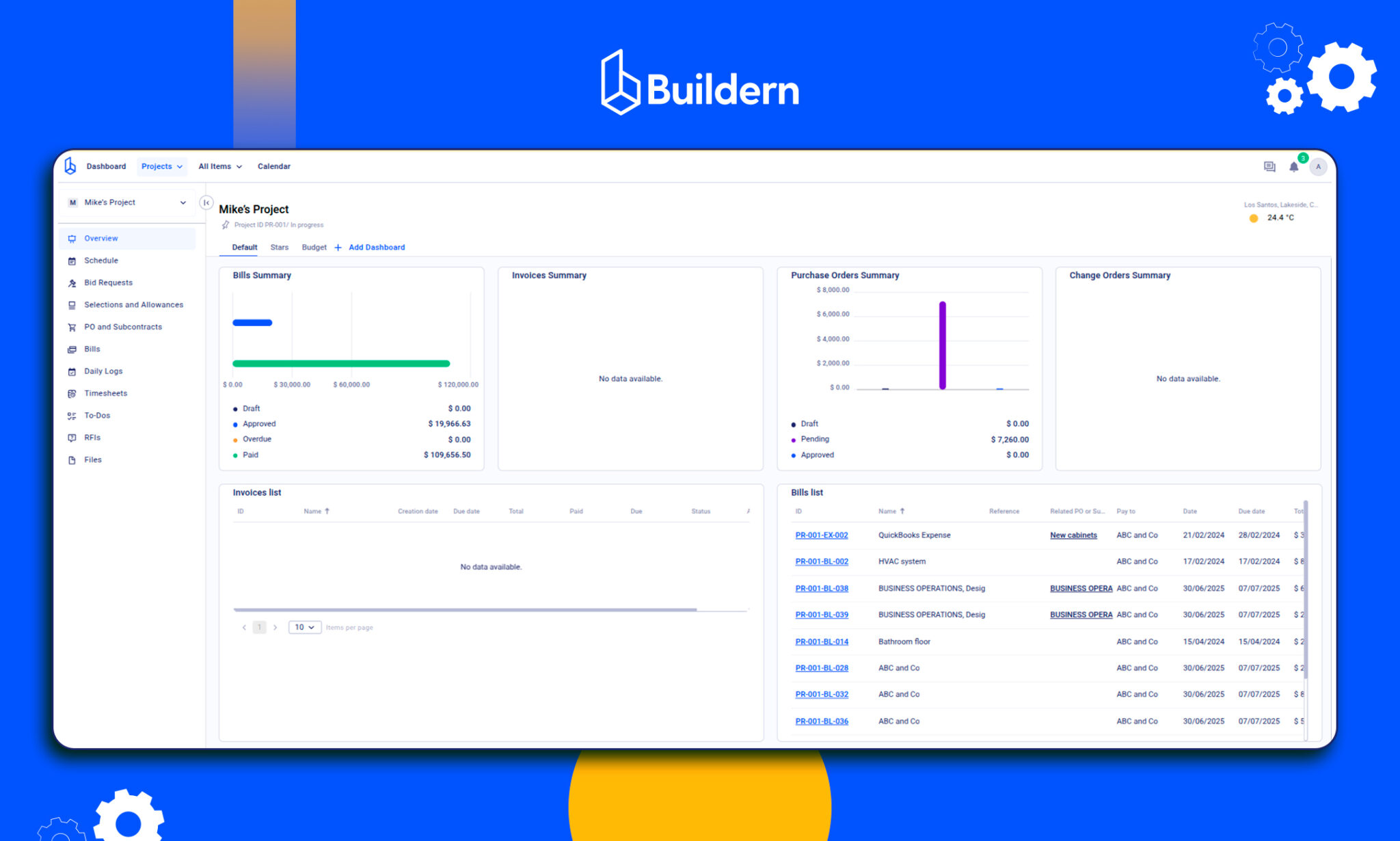The width and height of the screenshot is (1400, 841).
Task: Open bill PR-001-EX-002 link
Action: [x=822, y=535]
